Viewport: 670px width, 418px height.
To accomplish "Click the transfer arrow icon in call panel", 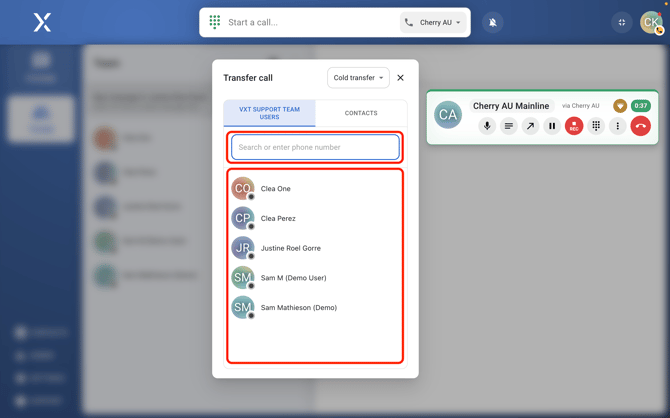I will (x=530, y=126).
